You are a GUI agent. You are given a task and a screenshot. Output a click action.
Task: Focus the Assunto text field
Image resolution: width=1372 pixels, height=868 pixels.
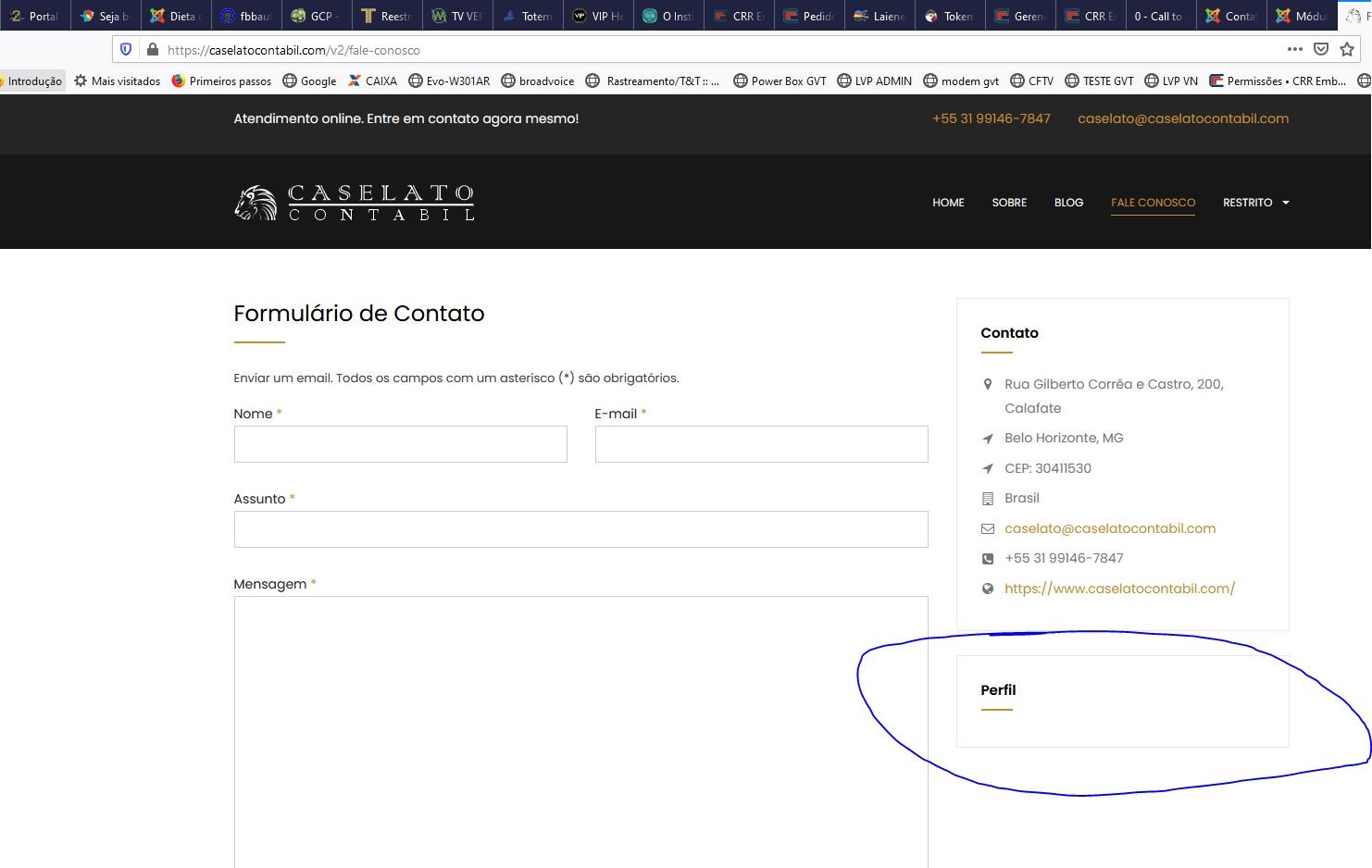coord(580,529)
